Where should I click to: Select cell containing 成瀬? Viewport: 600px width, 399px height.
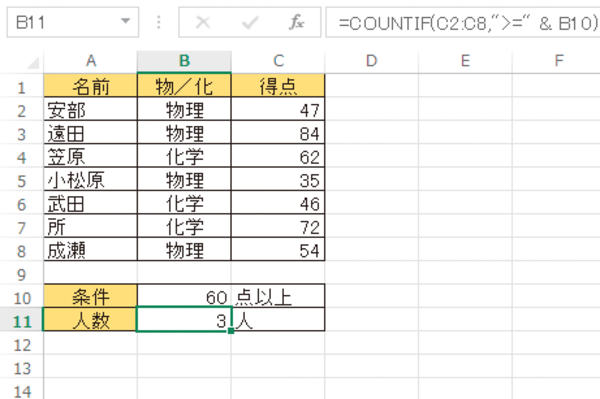click(x=91, y=249)
